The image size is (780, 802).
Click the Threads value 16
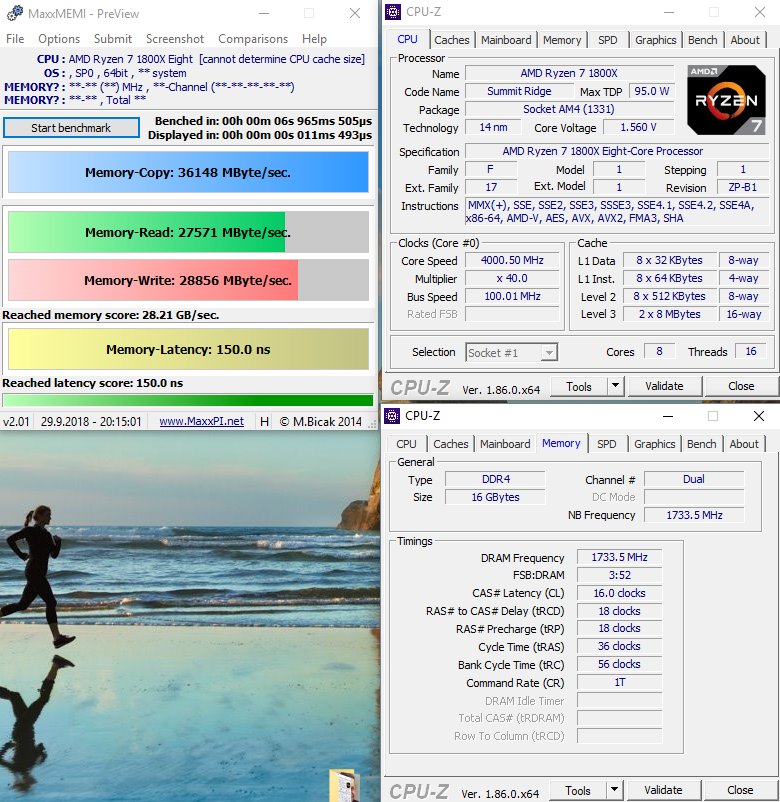pos(750,351)
